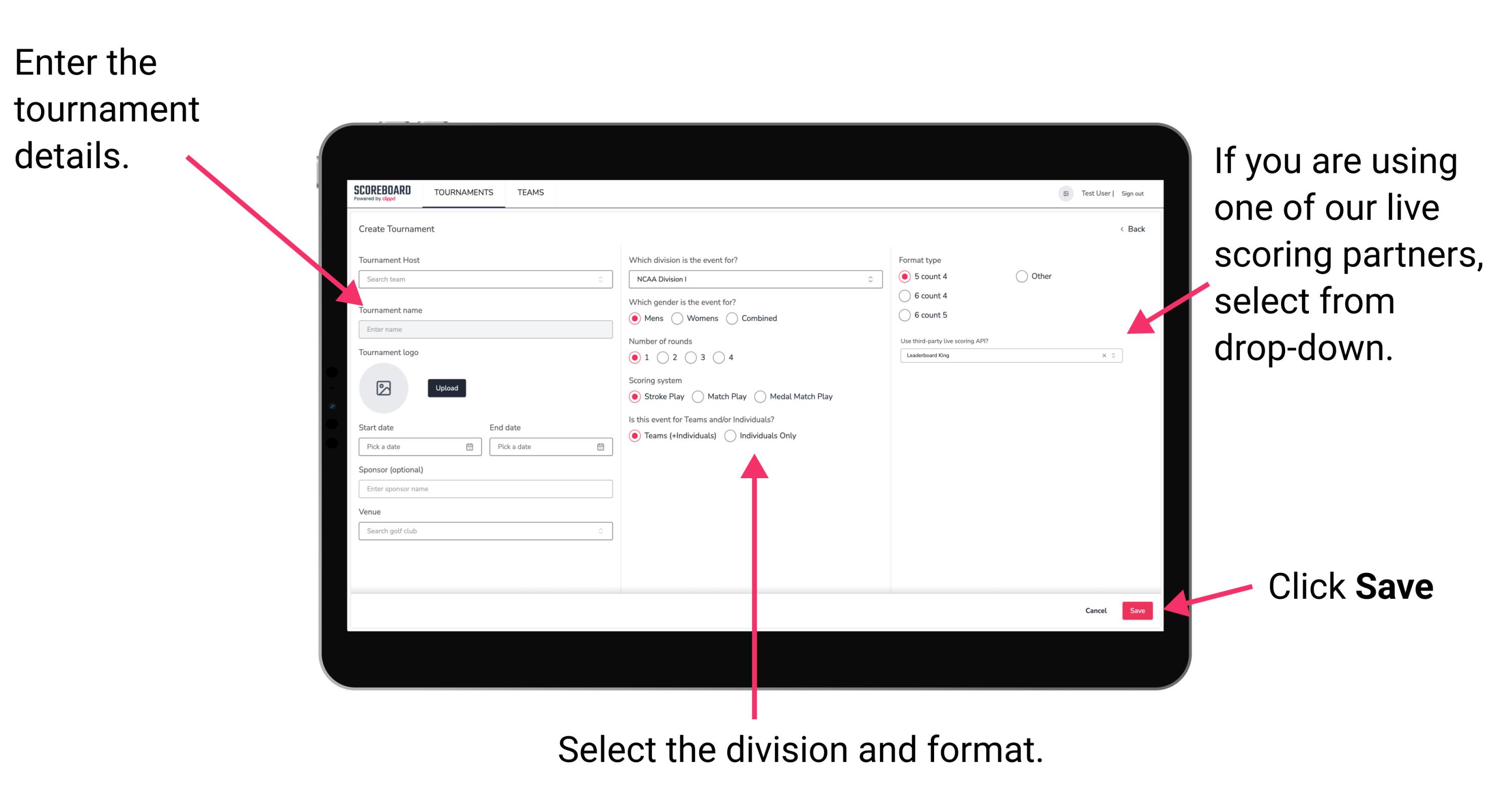Click the Back navigation icon
1509x812 pixels.
[x=1121, y=229]
